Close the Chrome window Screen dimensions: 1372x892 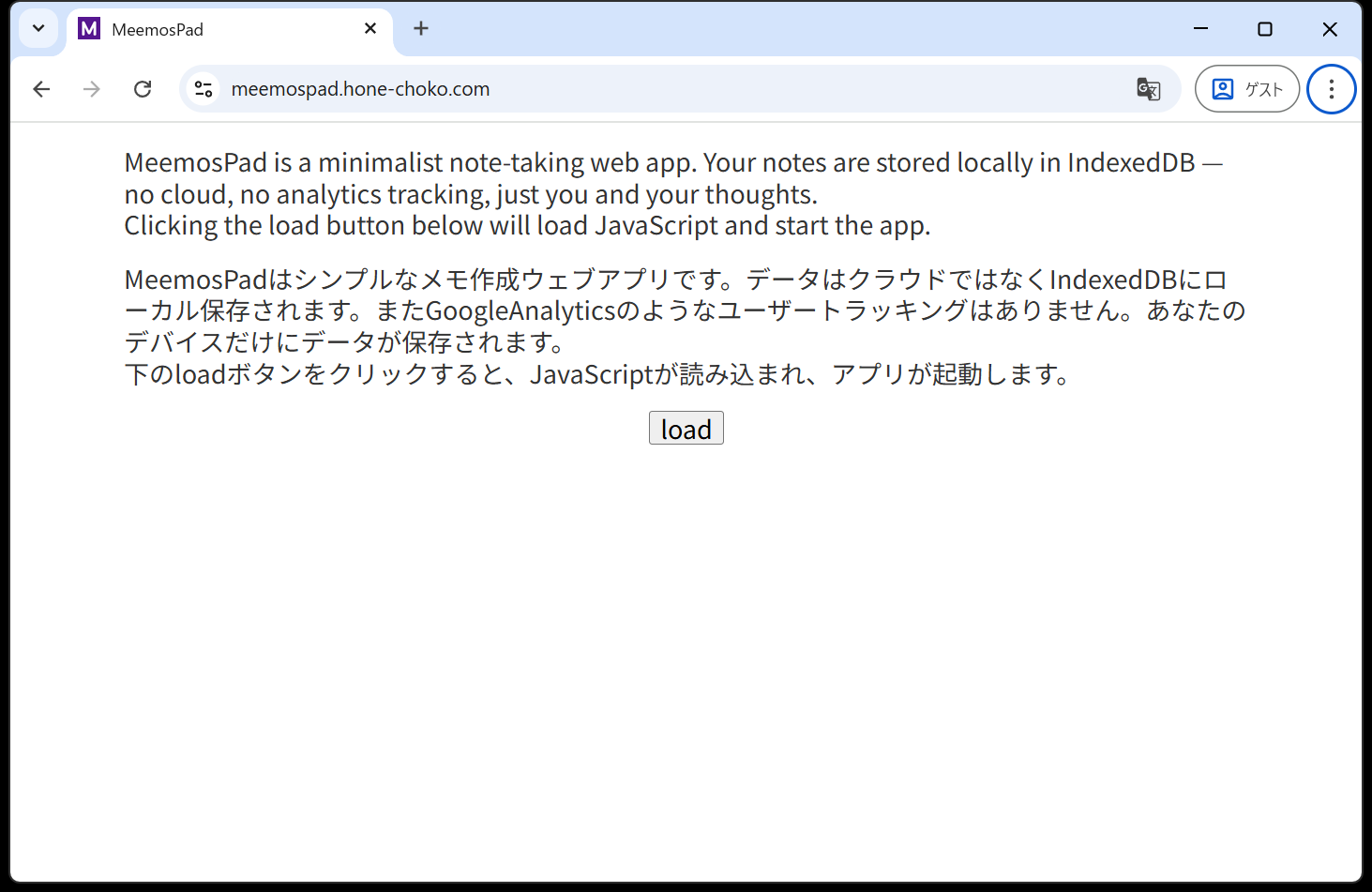click(x=1329, y=29)
